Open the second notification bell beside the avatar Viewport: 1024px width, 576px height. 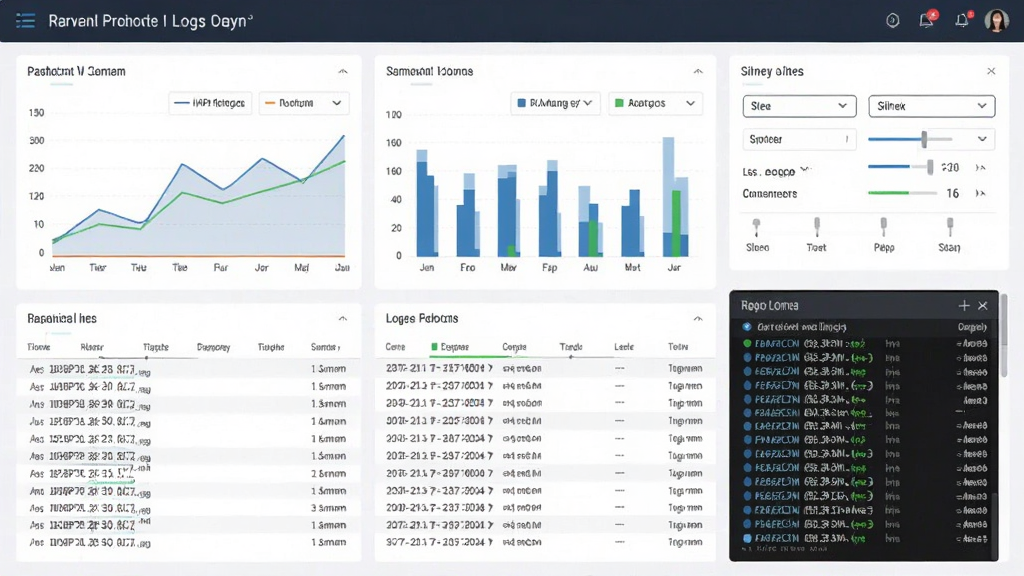tap(962, 20)
